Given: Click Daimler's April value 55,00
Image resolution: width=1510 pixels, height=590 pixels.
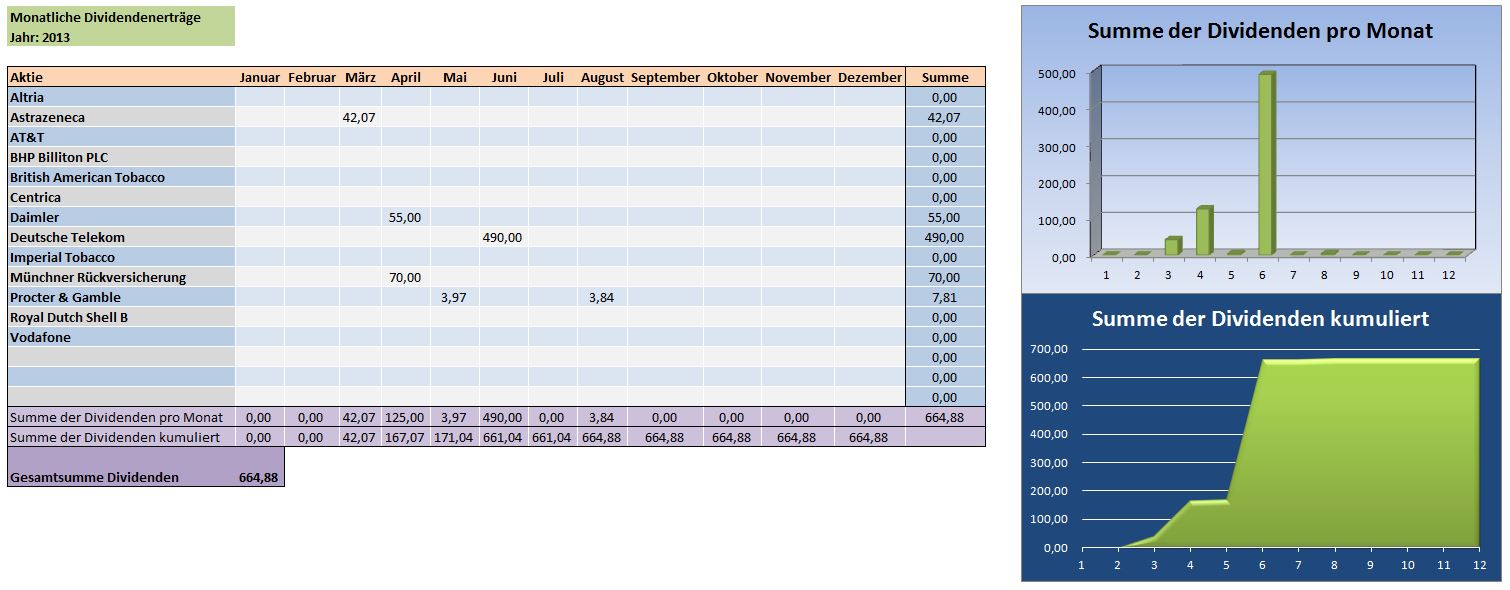Looking at the screenshot, I should (406, 217).
